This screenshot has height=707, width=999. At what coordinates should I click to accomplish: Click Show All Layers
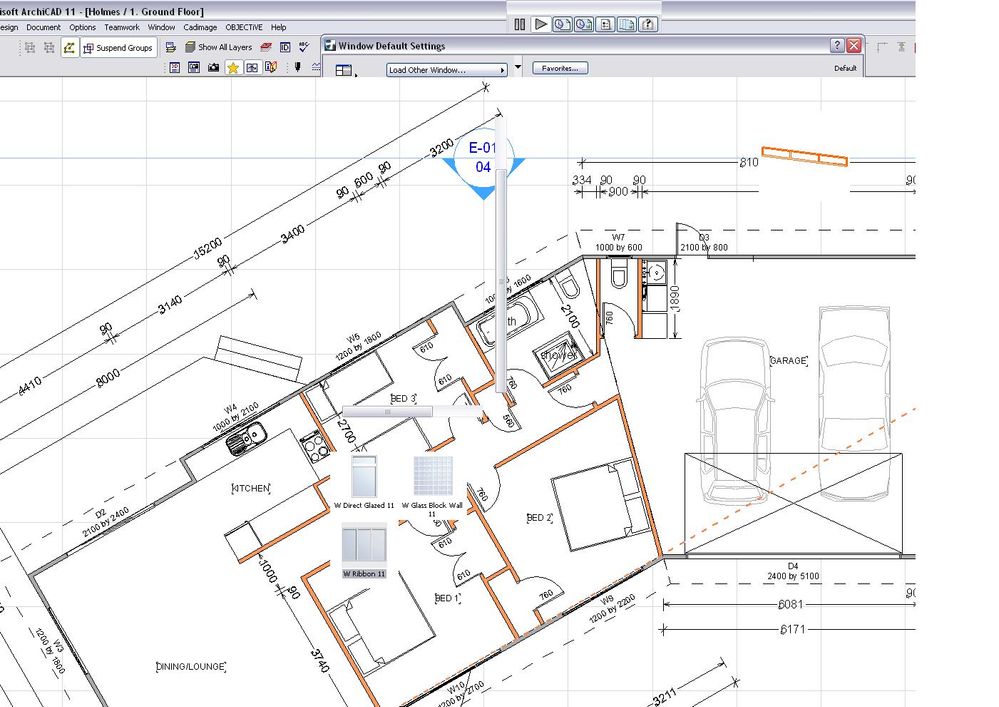(219, 47)
